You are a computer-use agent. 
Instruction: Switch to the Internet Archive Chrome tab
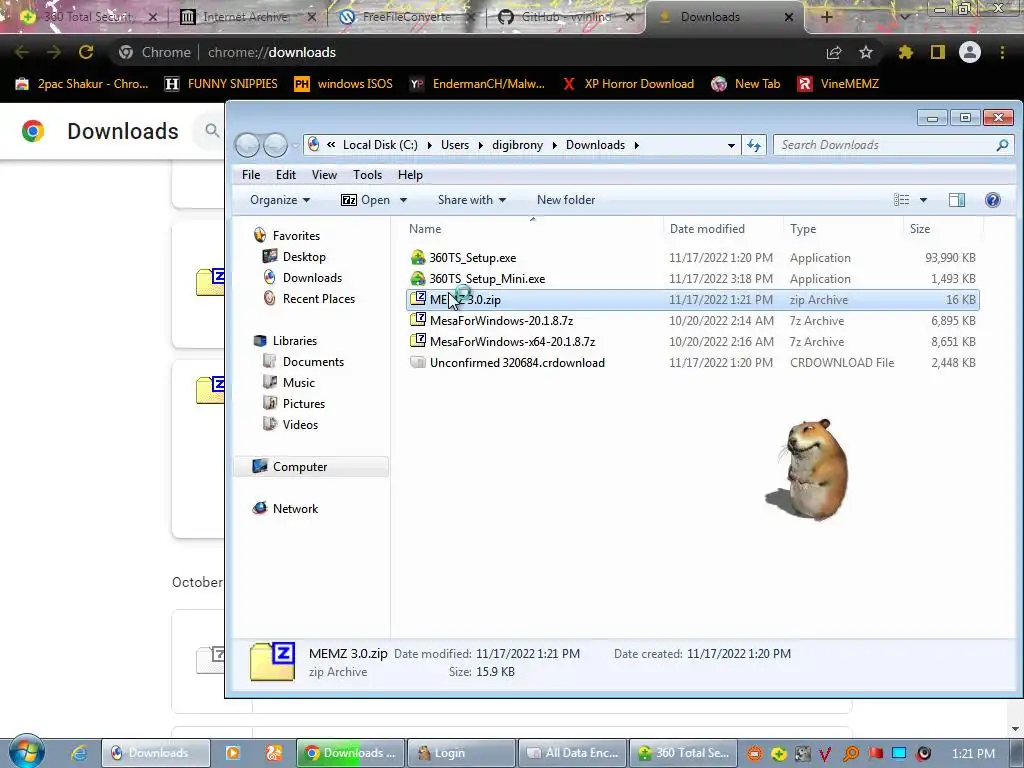click(x=246, y=17)
